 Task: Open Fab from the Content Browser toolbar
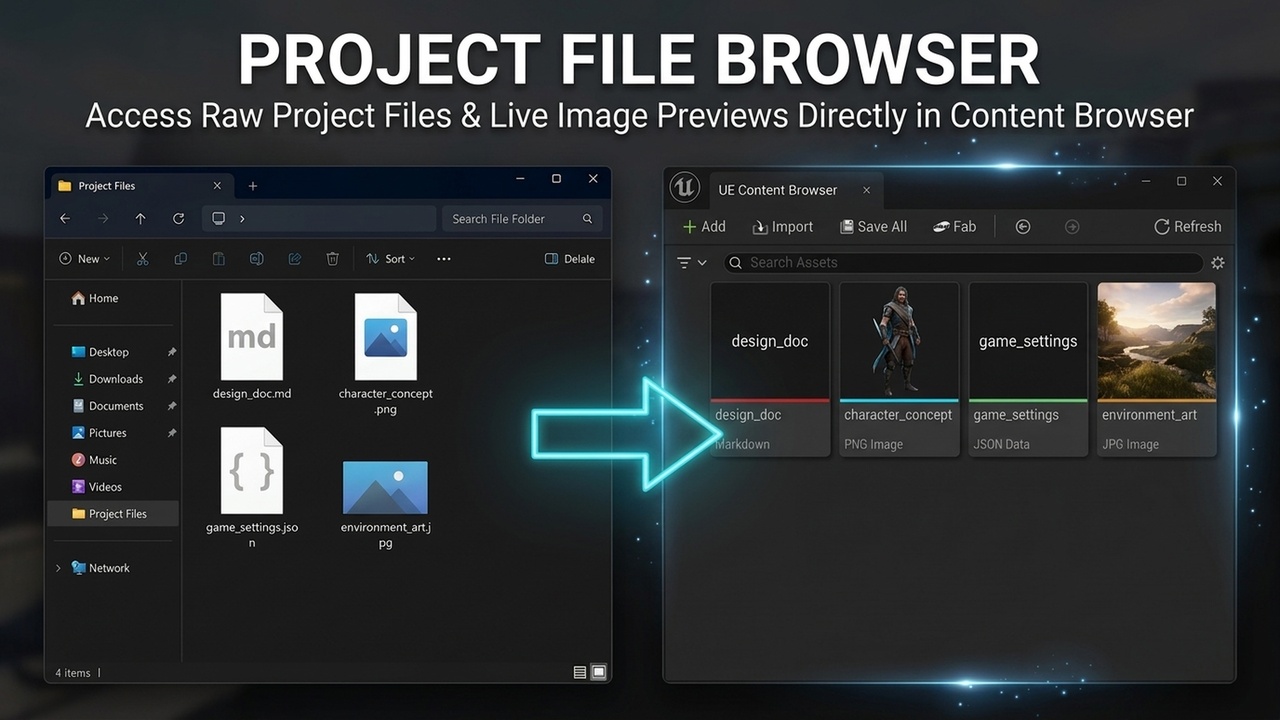pos(954,227)
